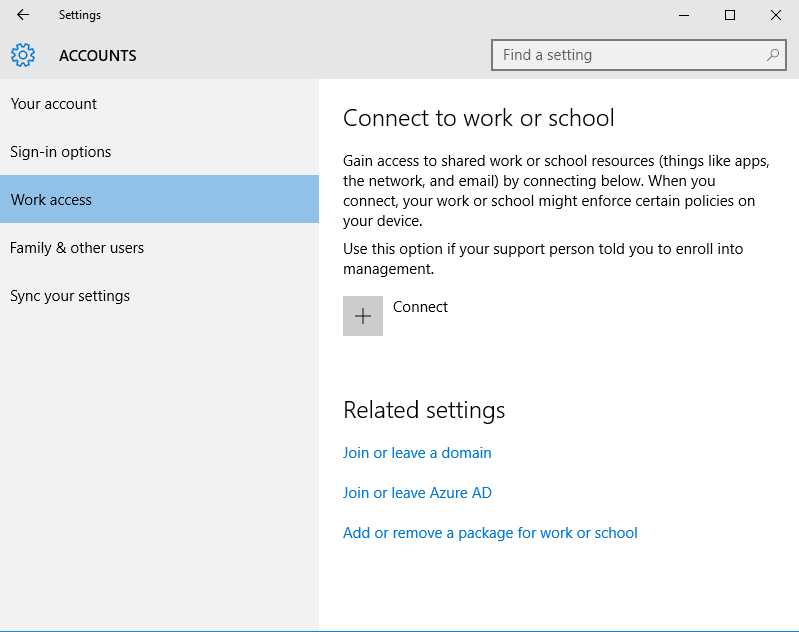Image resolution: width=799 pixels, height=632 pixels.
Task: Focus the 'Find a setting' search box
Action: click(630, 55)
